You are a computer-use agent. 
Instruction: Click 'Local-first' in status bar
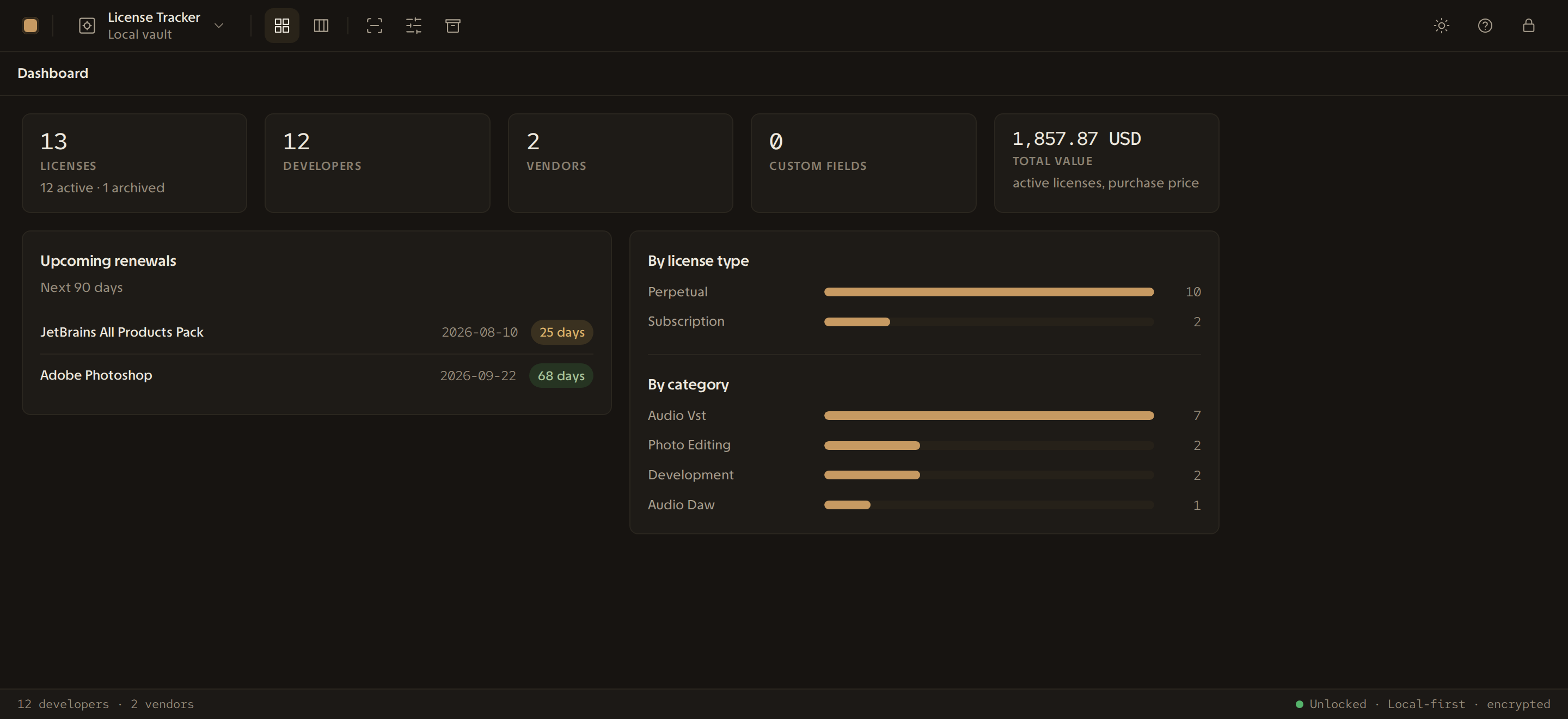click(x=1426, y=704)
